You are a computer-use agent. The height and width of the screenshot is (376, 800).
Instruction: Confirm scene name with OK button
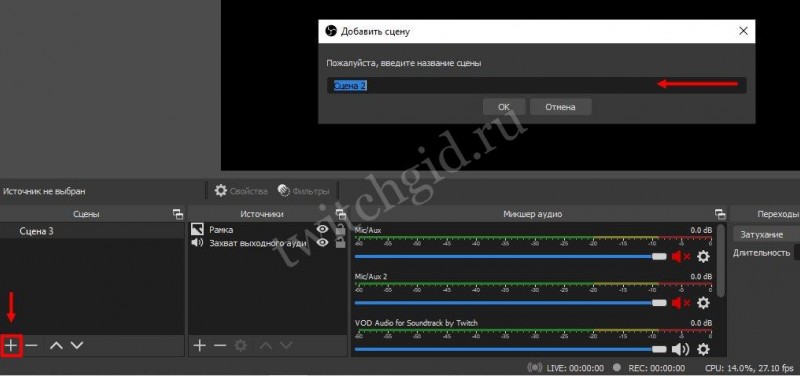pyautogui.click(x=504, y=107)
